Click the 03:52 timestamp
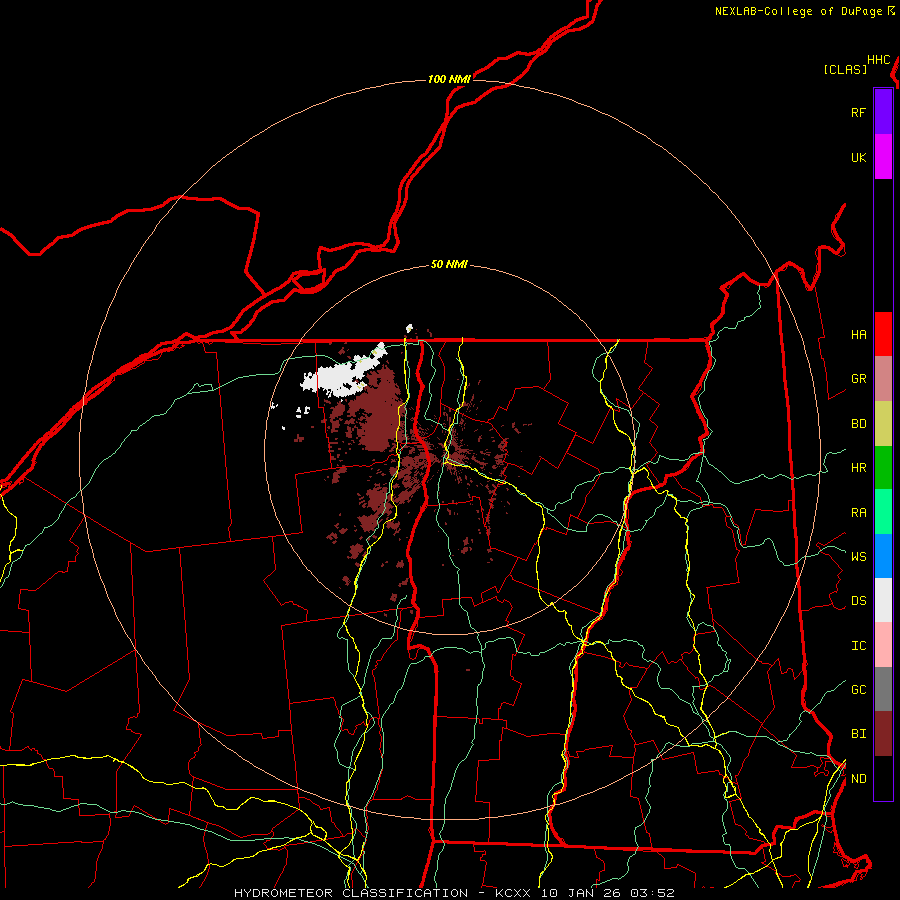900x900 pixels. tap(652, 893)
